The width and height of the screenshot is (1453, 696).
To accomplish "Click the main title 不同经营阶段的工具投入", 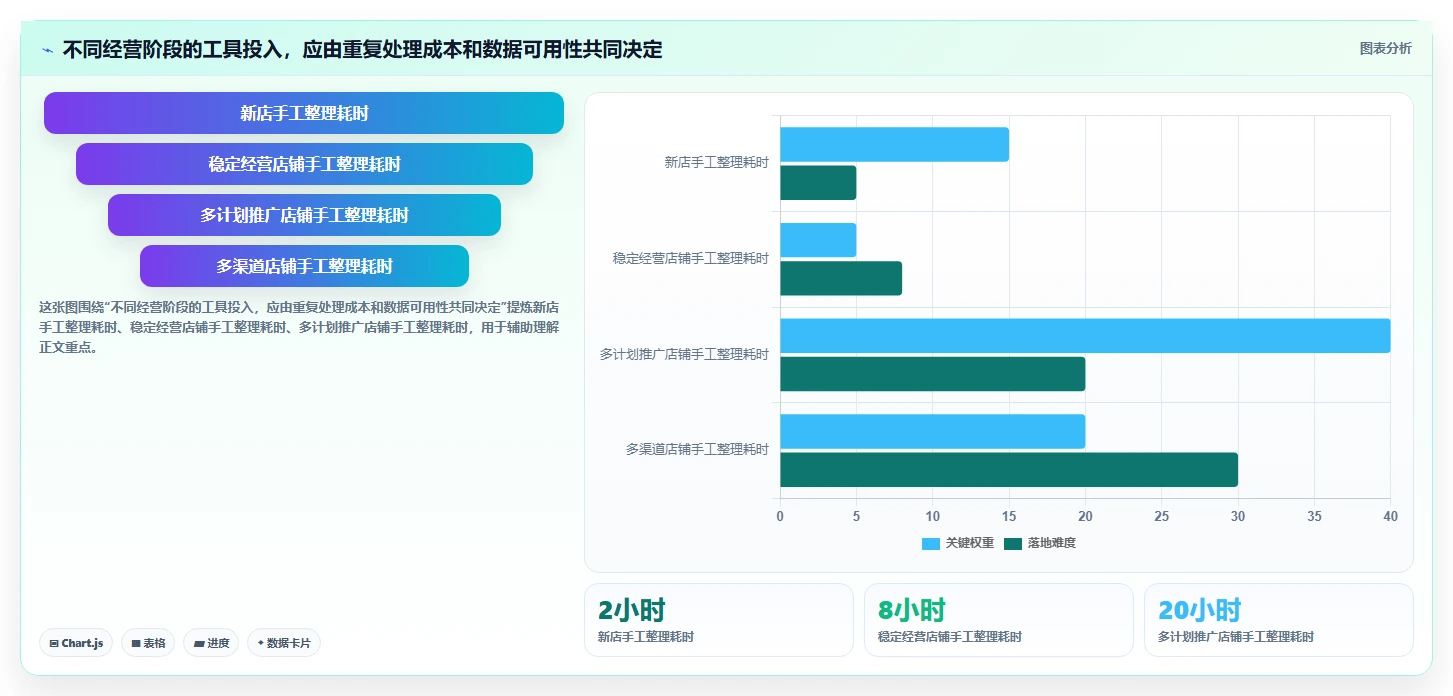I will coord(362,49).
